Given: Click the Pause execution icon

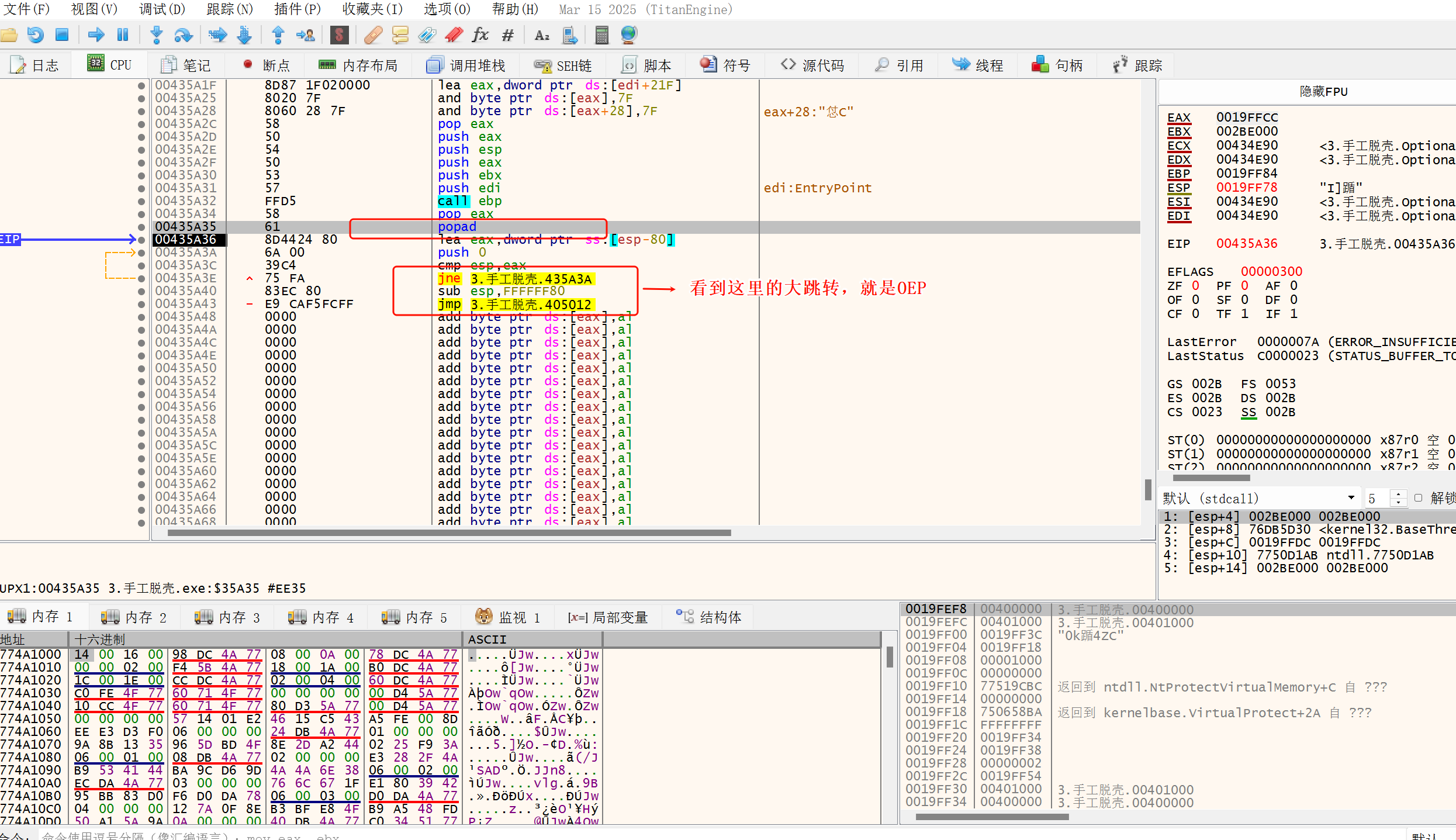Looking at the screenshot, I should click(123, 35).
